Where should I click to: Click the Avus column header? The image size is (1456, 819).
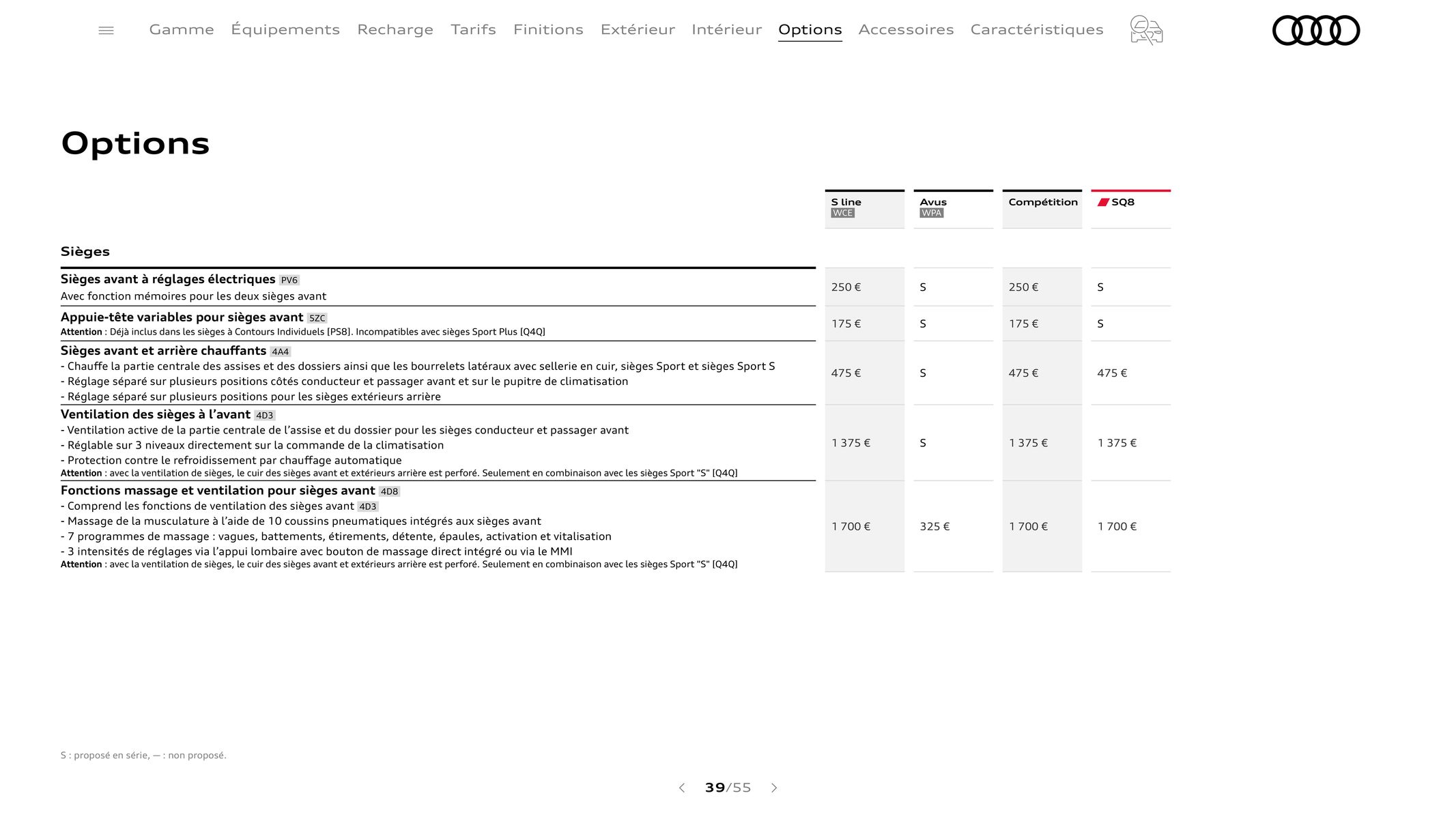click(x=953, y=209)
